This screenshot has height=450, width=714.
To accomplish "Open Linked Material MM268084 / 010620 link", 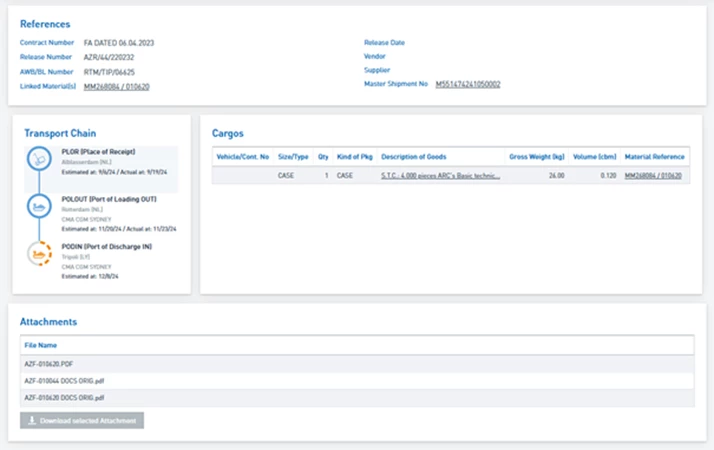I will coord(116,87).
